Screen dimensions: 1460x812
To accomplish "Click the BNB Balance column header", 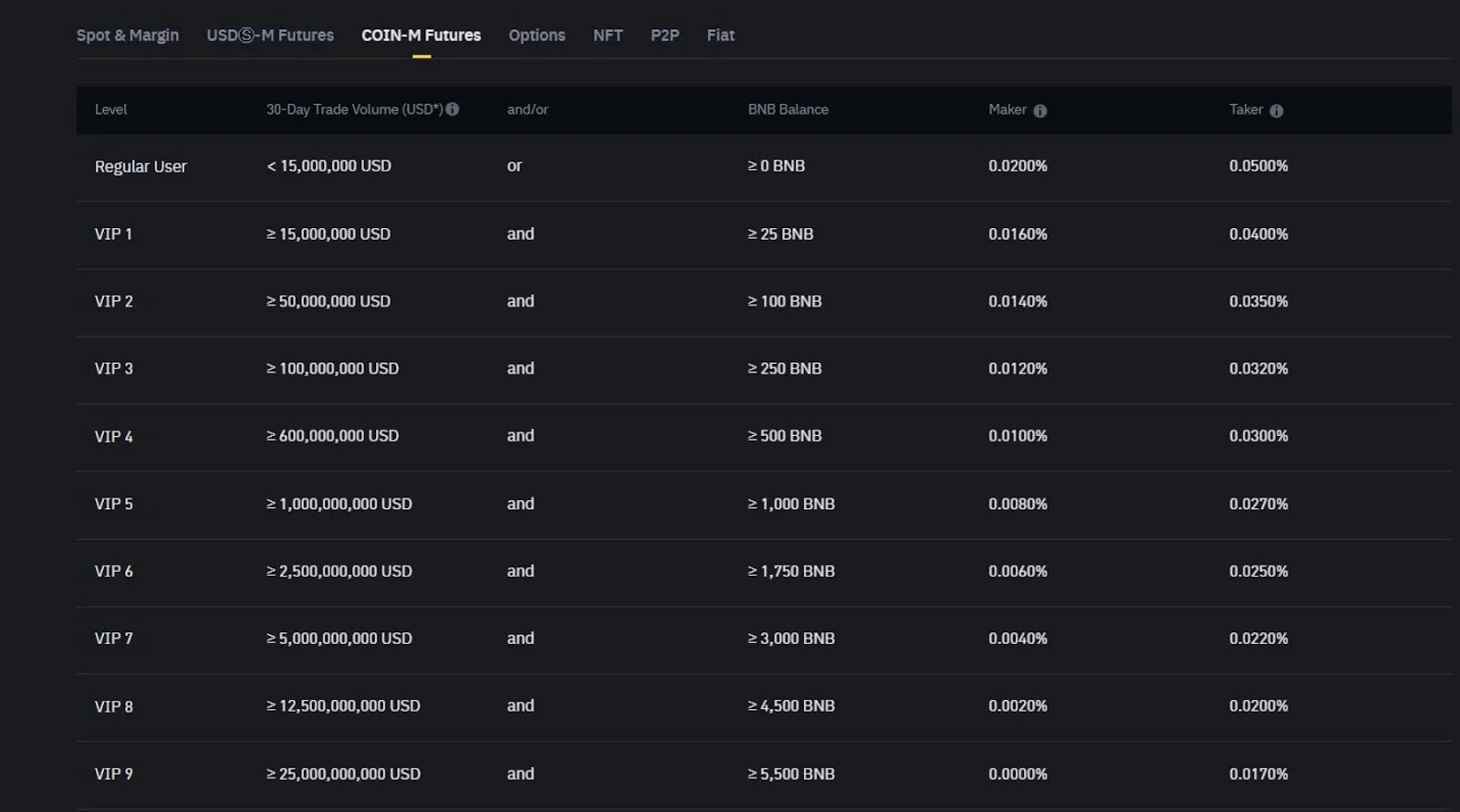I will pos(788,109).
